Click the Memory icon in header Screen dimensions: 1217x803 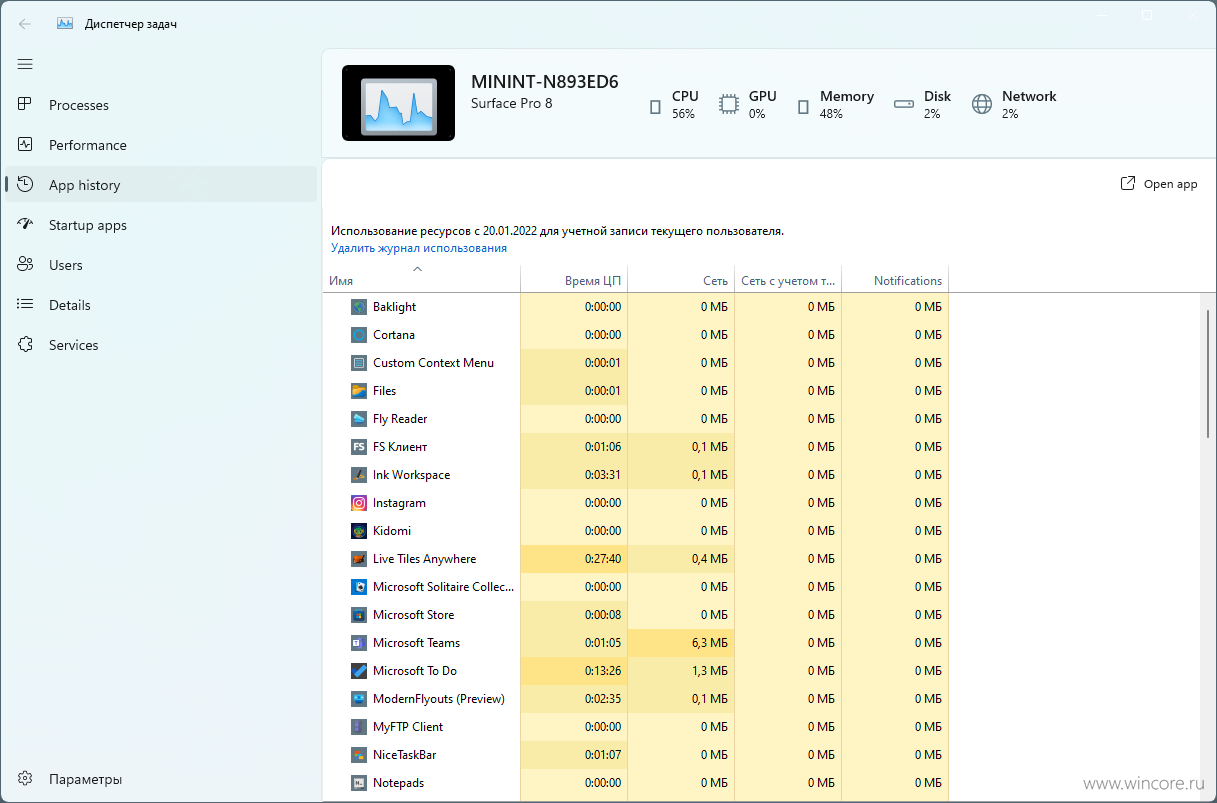coord(802,105)
